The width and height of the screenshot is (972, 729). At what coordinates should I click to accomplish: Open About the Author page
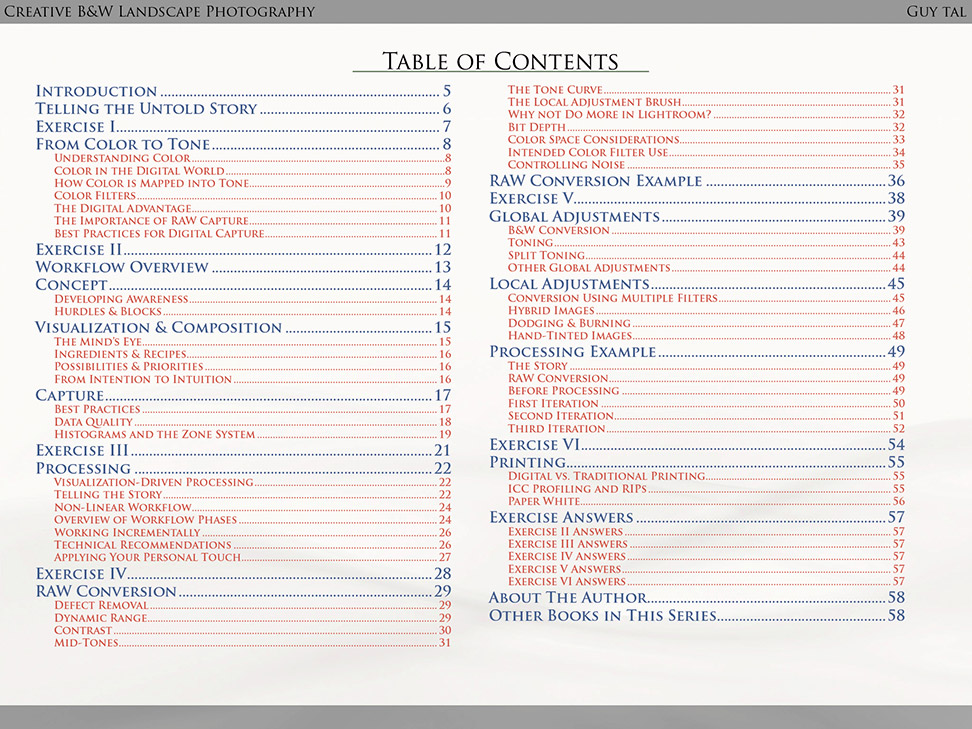pyautogui.click(x=697, y=597)
